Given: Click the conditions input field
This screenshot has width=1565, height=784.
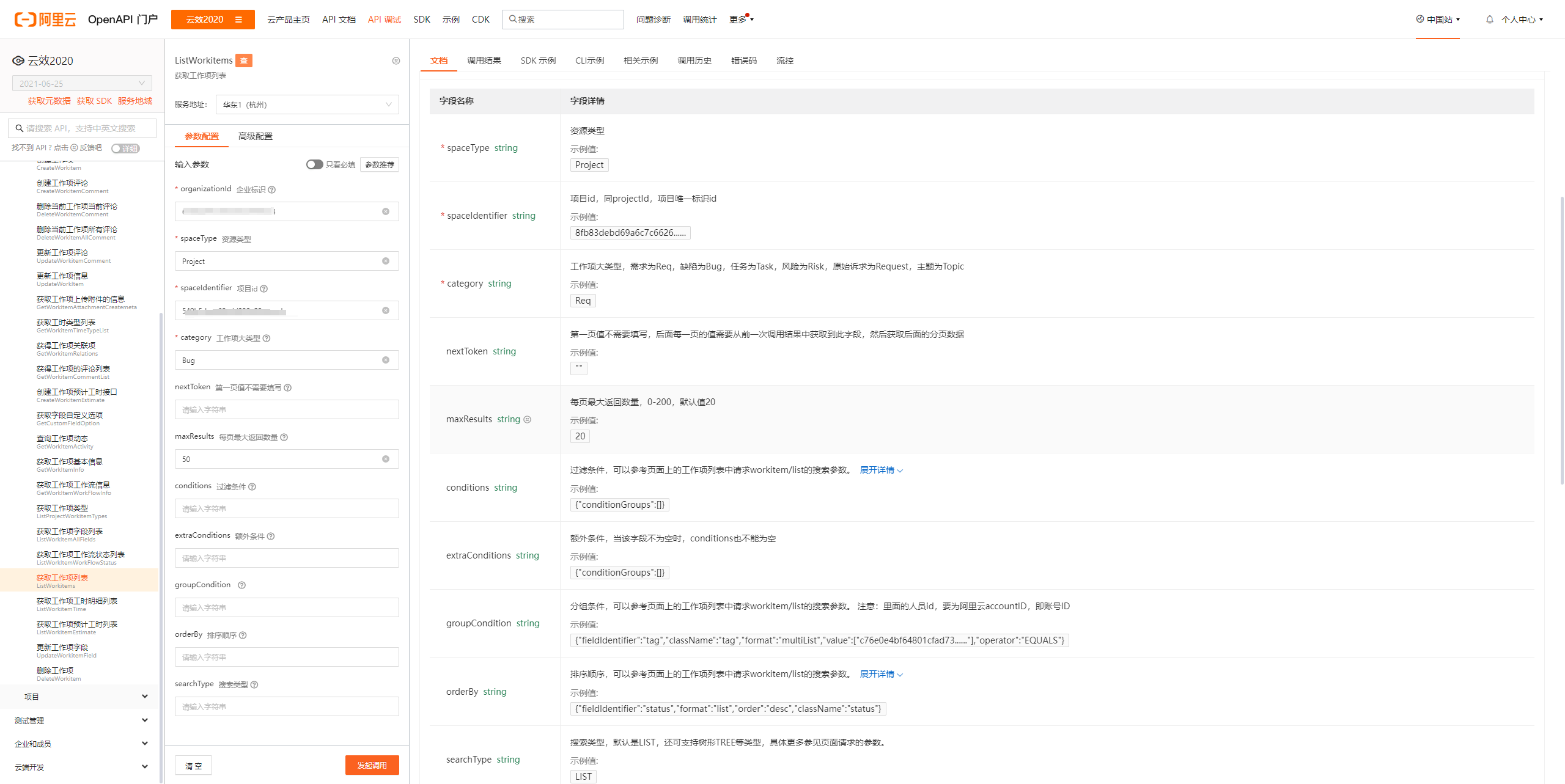Looking at the screenshot, I should pyautogui.click(x=287, y=508).
